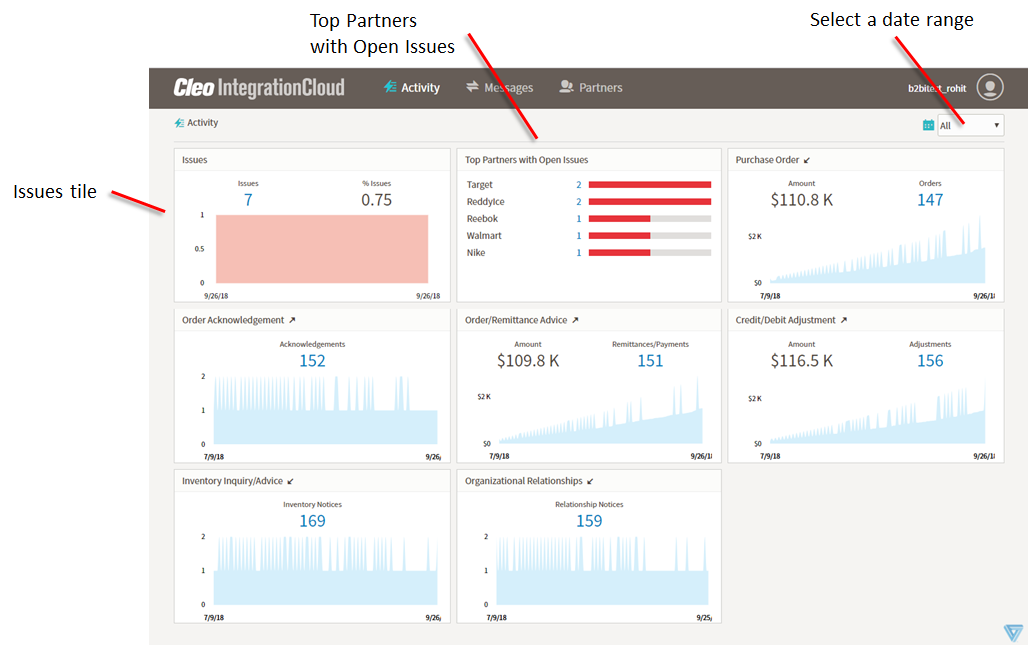The image size is (1028, 645).
Task: Switch to the Messages tab
Action: coord(499,88)
